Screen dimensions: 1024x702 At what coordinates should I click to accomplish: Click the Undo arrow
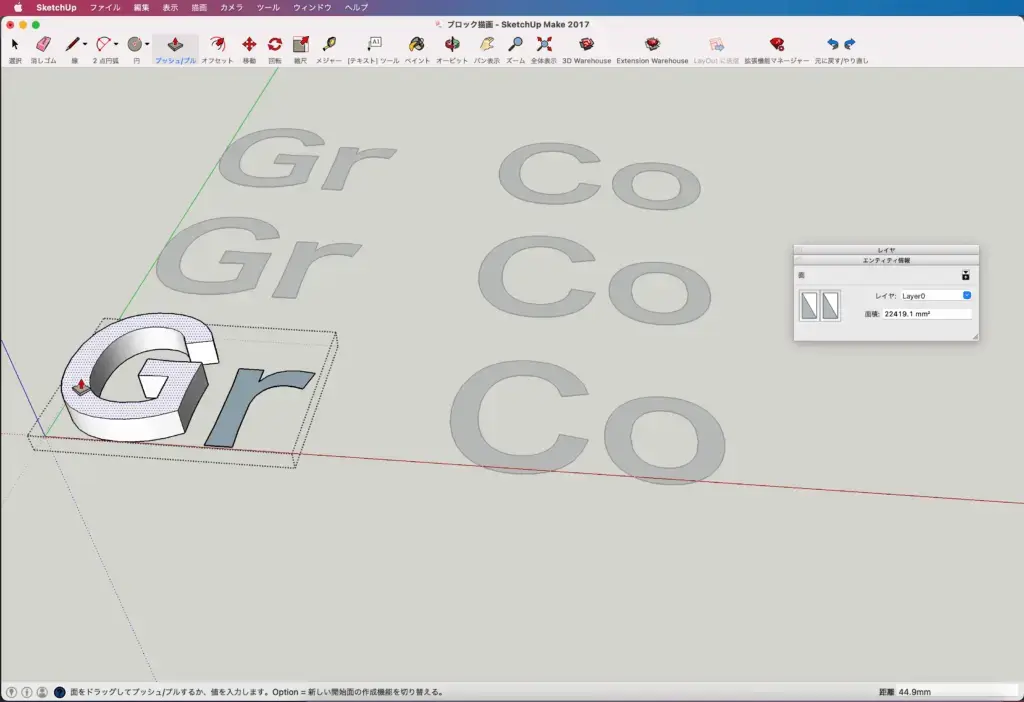point(833,44)
